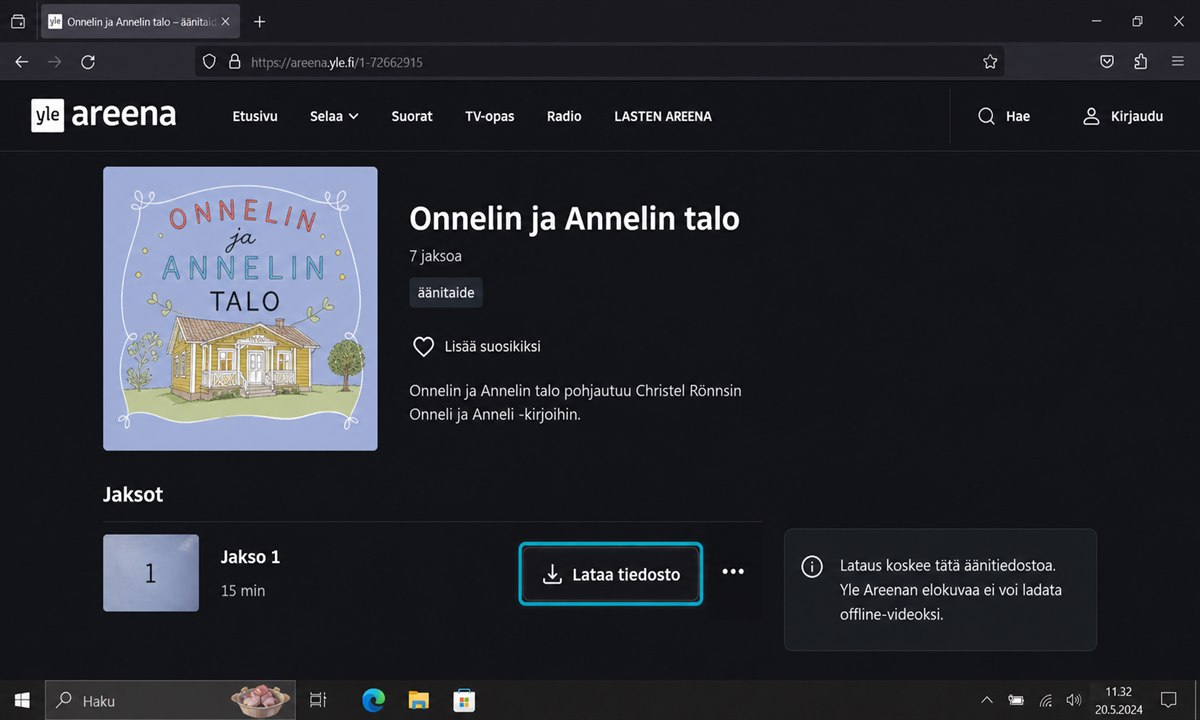This screenshot has width=1200, height=720.
Task: Focus the address bar URL field
Action: (x=600, y=62)
